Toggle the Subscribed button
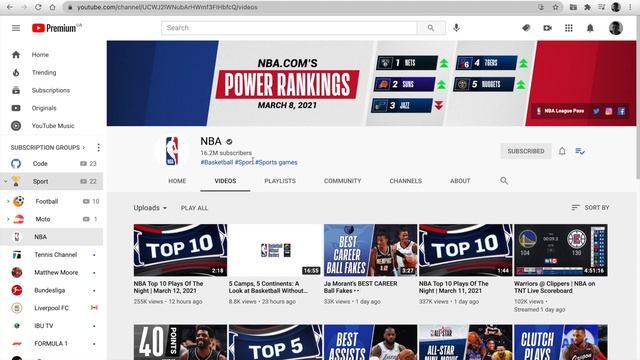 coord(526,151)
